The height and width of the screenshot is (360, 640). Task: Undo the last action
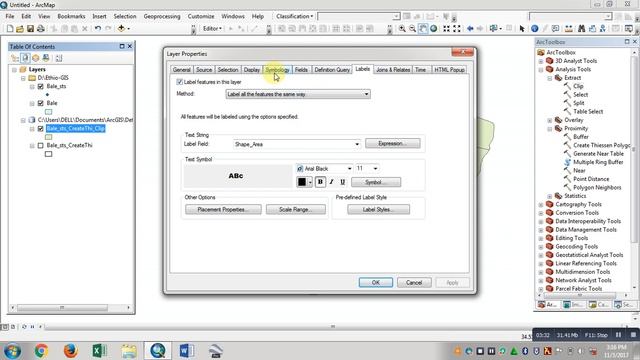coord(98,29)
